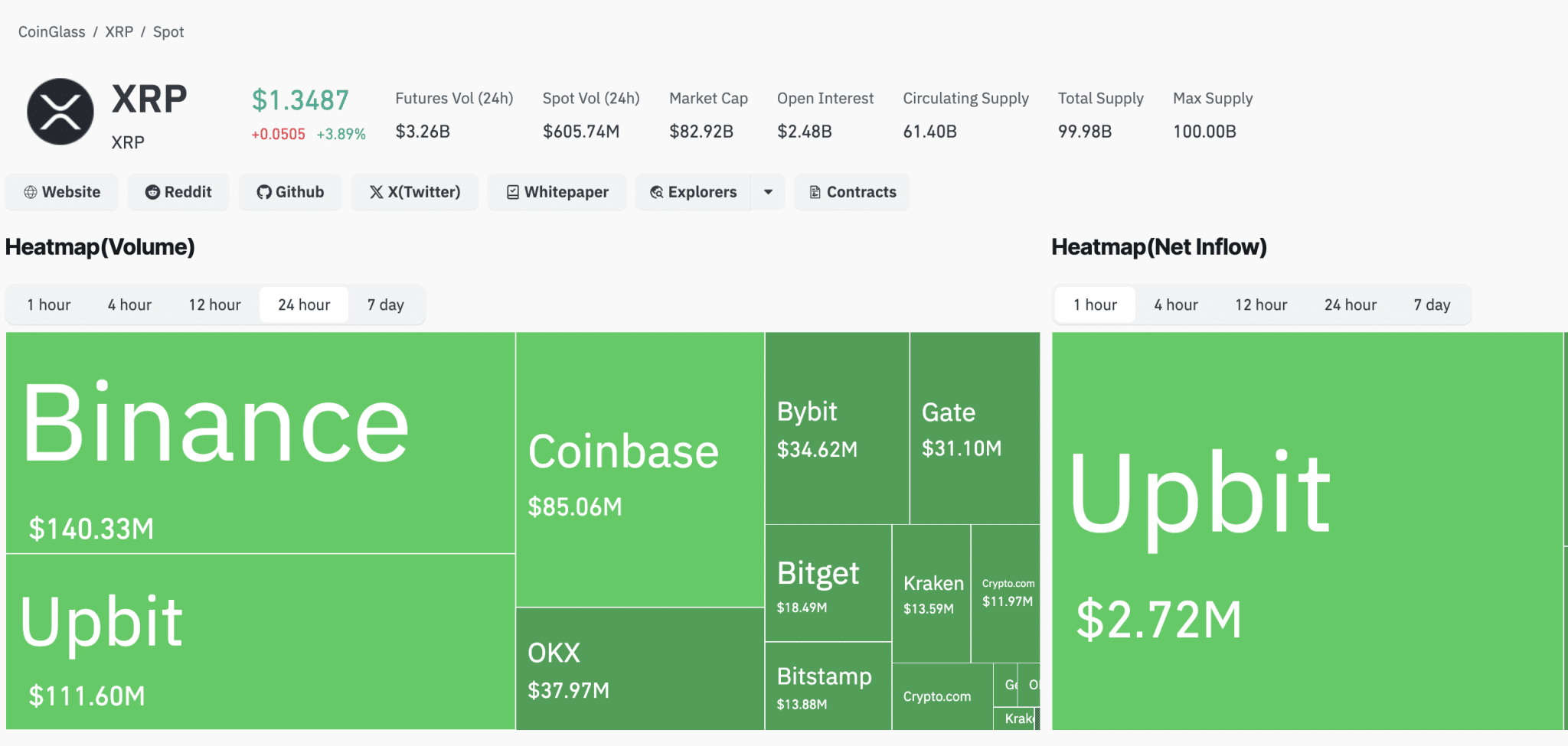This screenshot has width=1568, height=746.
Task: Click the Github octocat icon
Action: pos(264,192)
